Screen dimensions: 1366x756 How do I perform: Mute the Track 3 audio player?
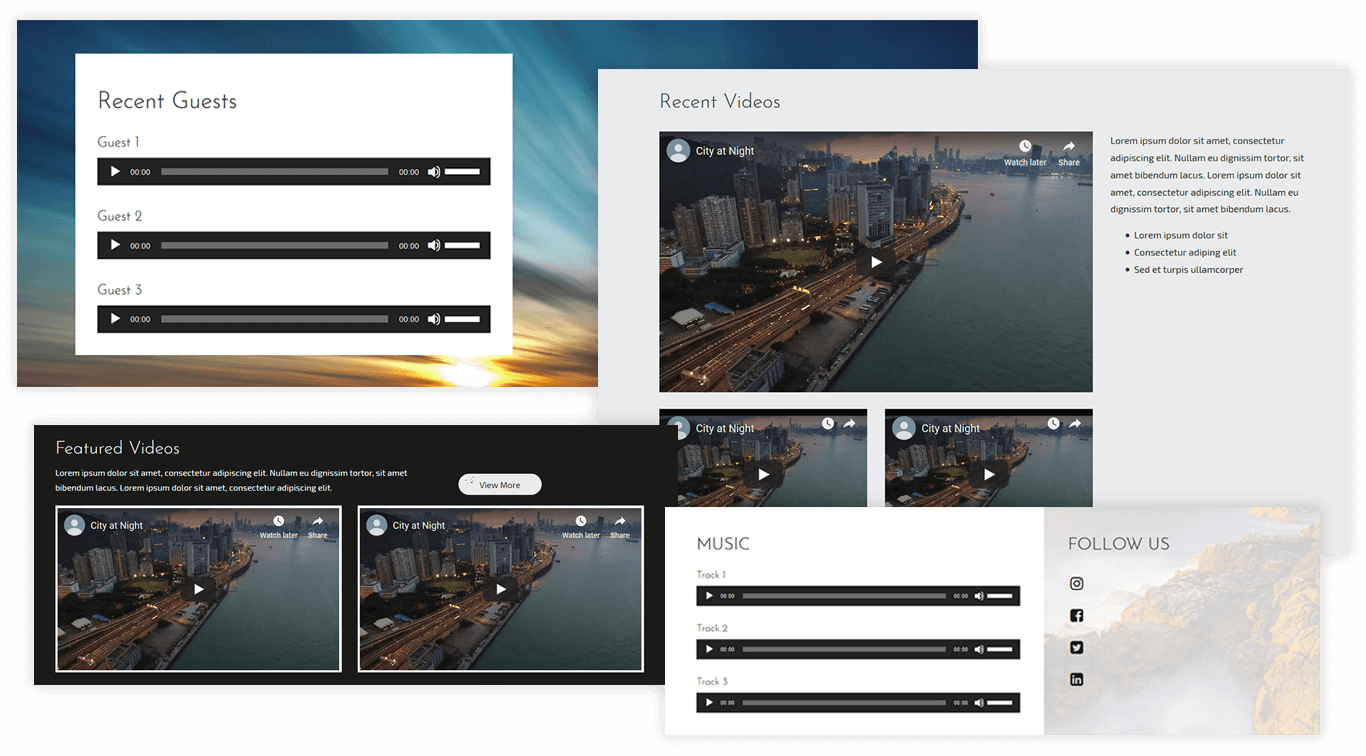tap(979, 702)
